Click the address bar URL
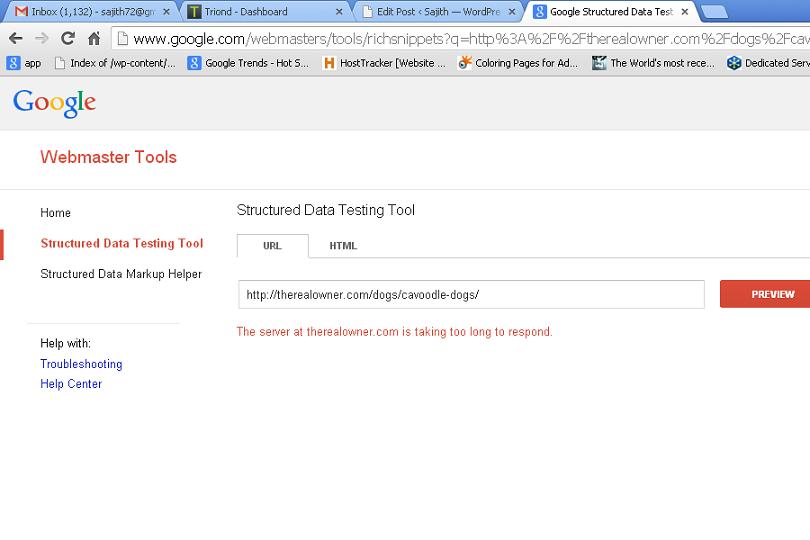Screen dimensions: 810x540 pos(470,39)
